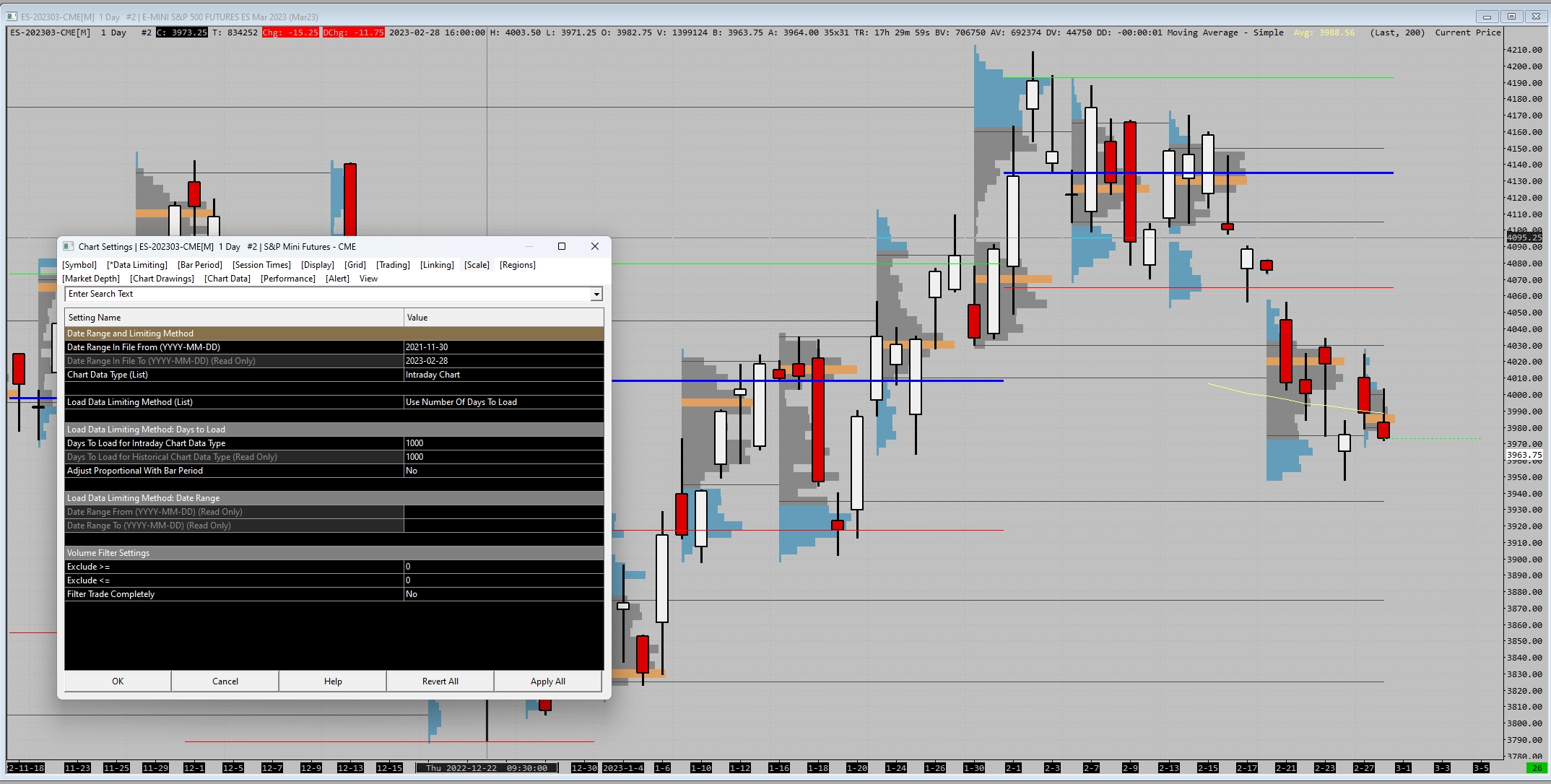Click the green 26 indicator at bottom right
1551x784 pixels.
click(x=1537, y=767)
